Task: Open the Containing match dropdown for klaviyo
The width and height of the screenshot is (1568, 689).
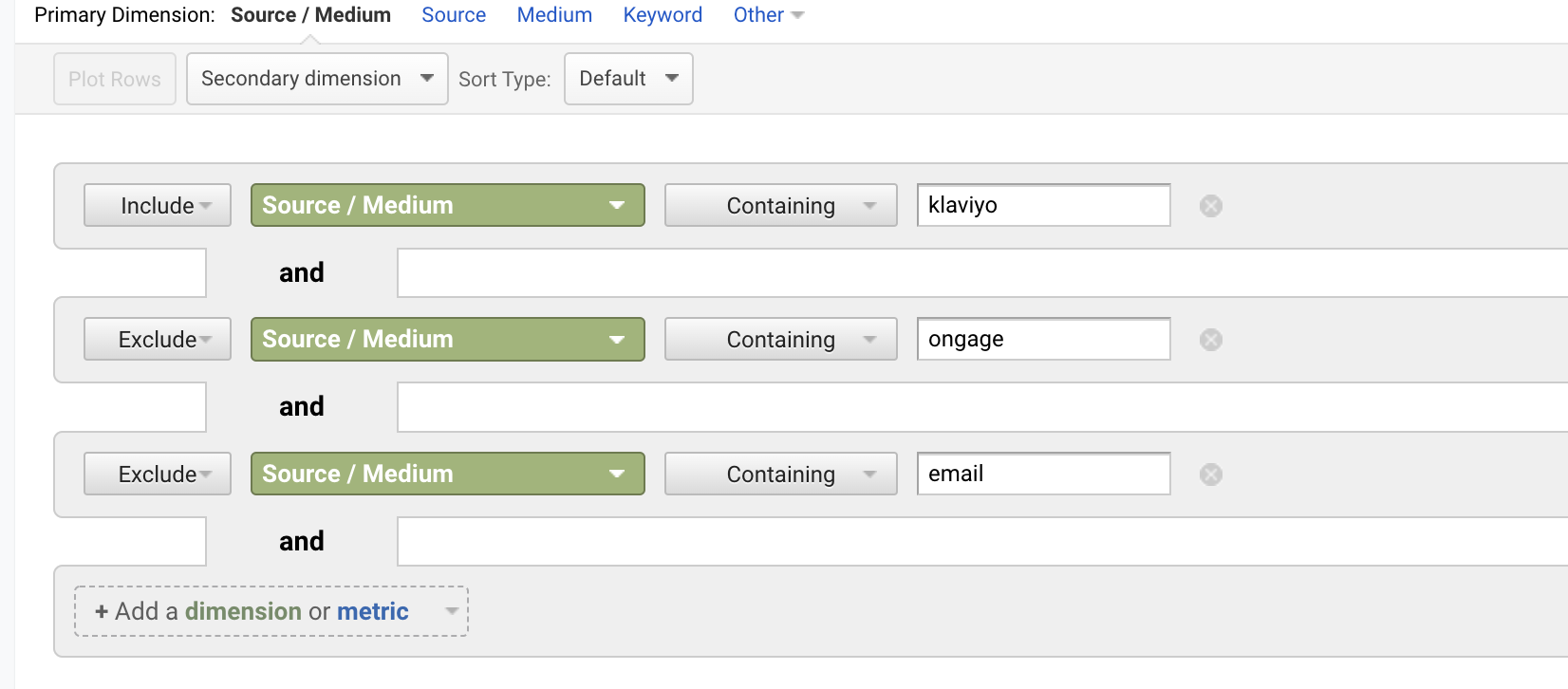Action: click(780, 205)
